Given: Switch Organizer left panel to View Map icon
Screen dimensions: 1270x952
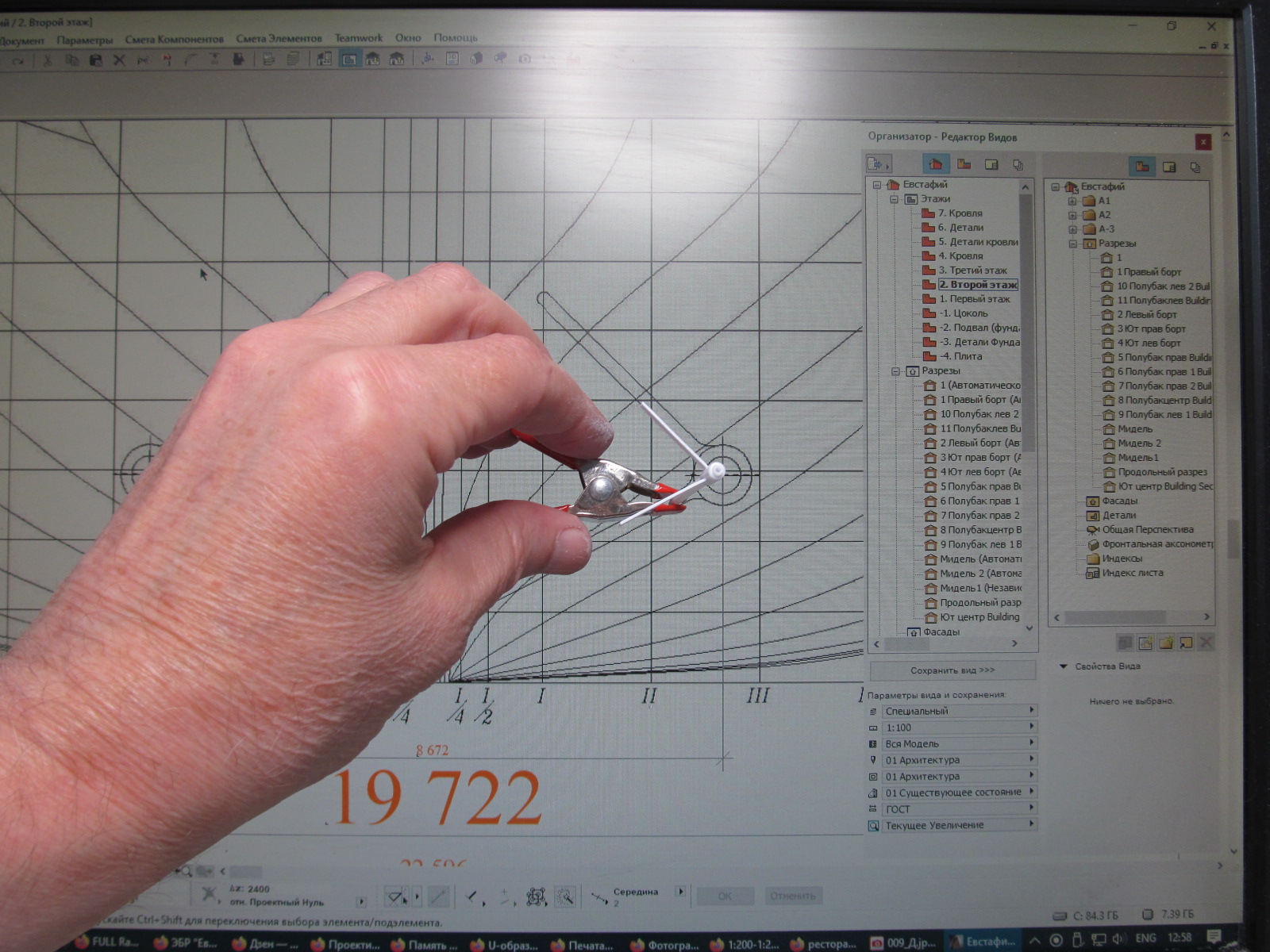Looking at the screenshot, I should pos(964,164).
